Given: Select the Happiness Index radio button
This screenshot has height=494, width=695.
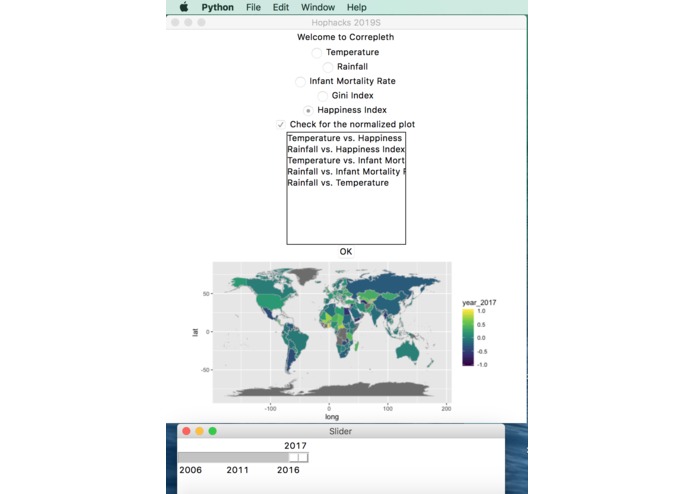Looking at the screenshot, I should (308, 110).
